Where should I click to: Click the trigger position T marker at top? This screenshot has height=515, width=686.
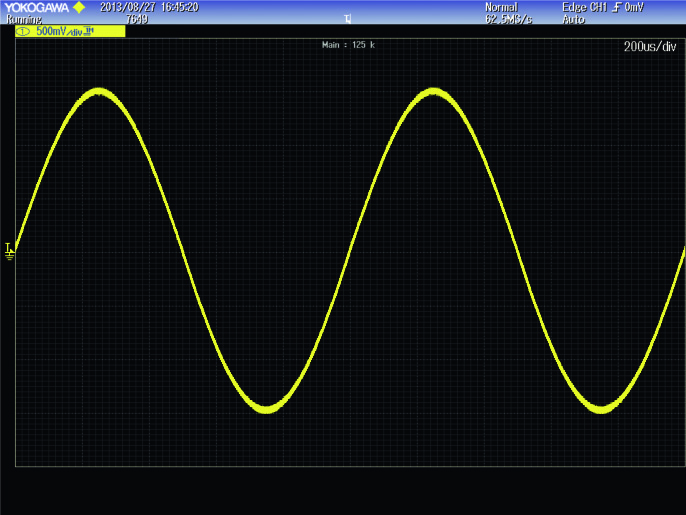coord(347,19)
